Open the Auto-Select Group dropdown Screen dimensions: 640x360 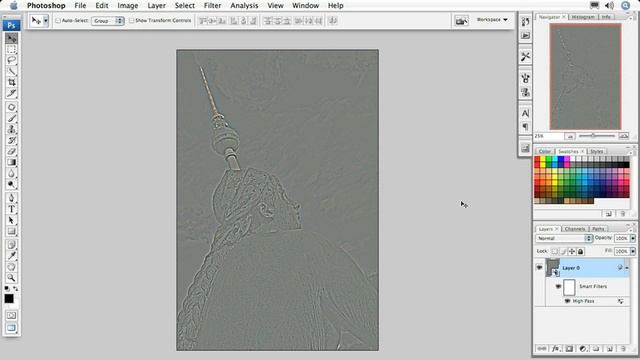coord(108,20)
